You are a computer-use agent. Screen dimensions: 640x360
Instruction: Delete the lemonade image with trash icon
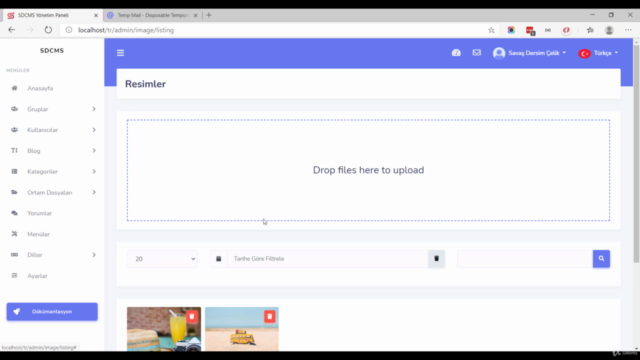pos(191,316)
